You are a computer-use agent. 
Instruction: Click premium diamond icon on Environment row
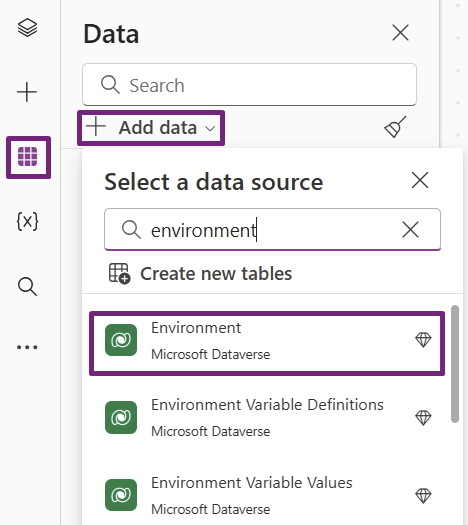coord(423,340)
